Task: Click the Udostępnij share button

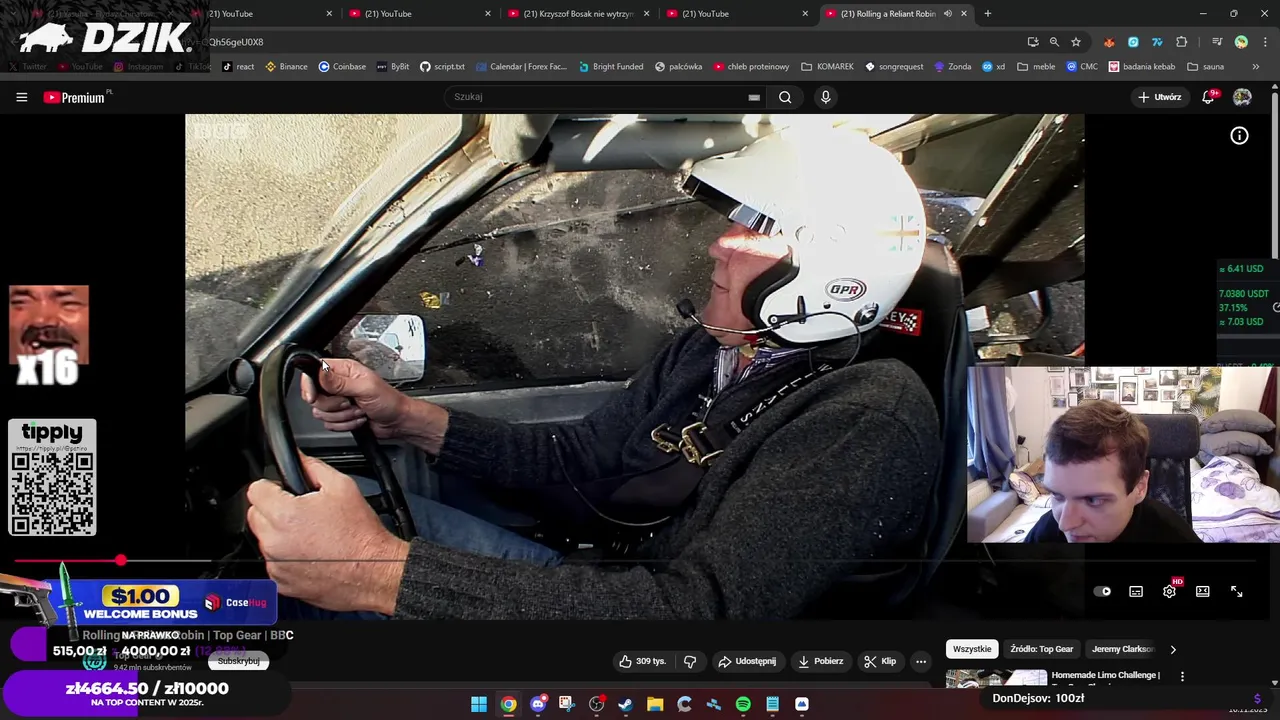Action: click(x=747, y=661)
